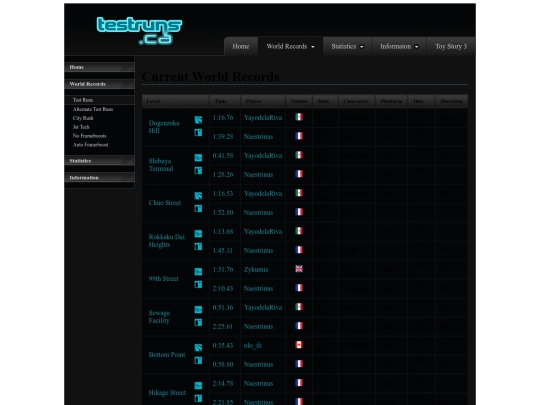
Task: Click the Mexico flag in the 0:41.58 row
Action: (299, 155)
